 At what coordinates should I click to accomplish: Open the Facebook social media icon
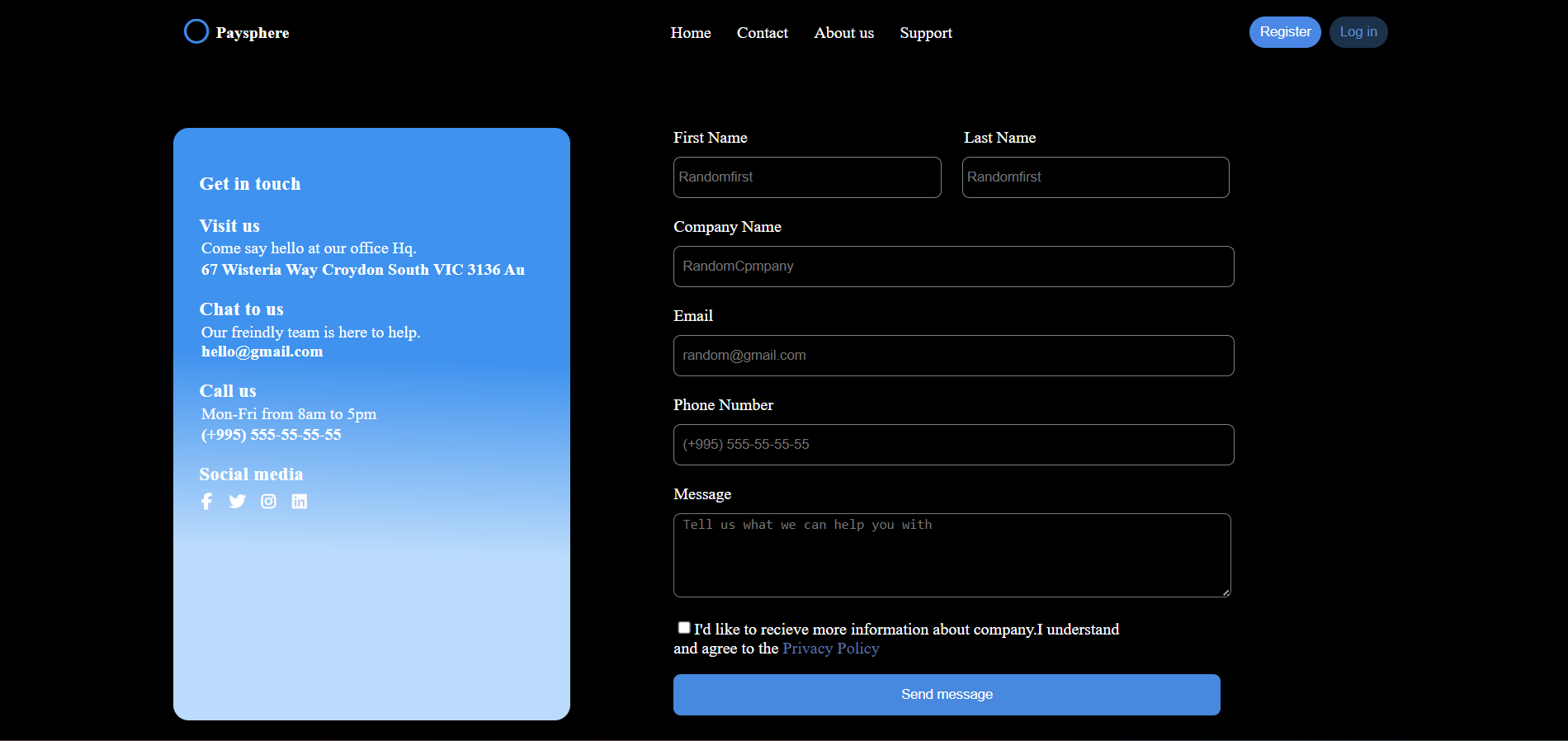(206, 502)
